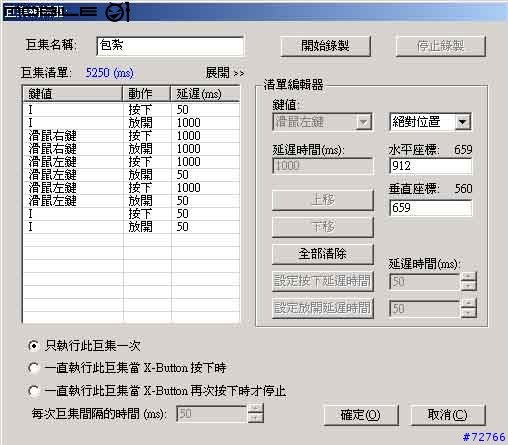Select the first 滑鼠左鍵 按下 1000 row
Image resolution: width=508 pixels, height=445 pixels.
point(131,162)
